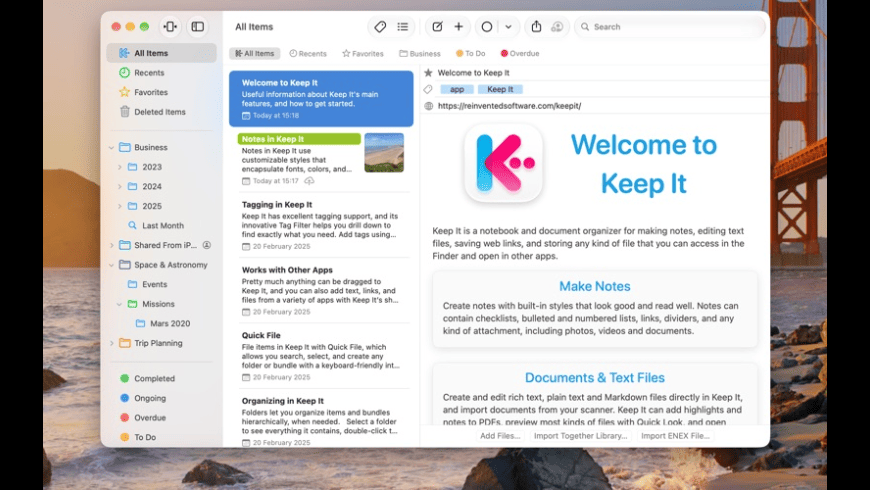Open the reinventedsoftware.com/keepit link
The image size is (870, 490).
click(x=509, y=106)
